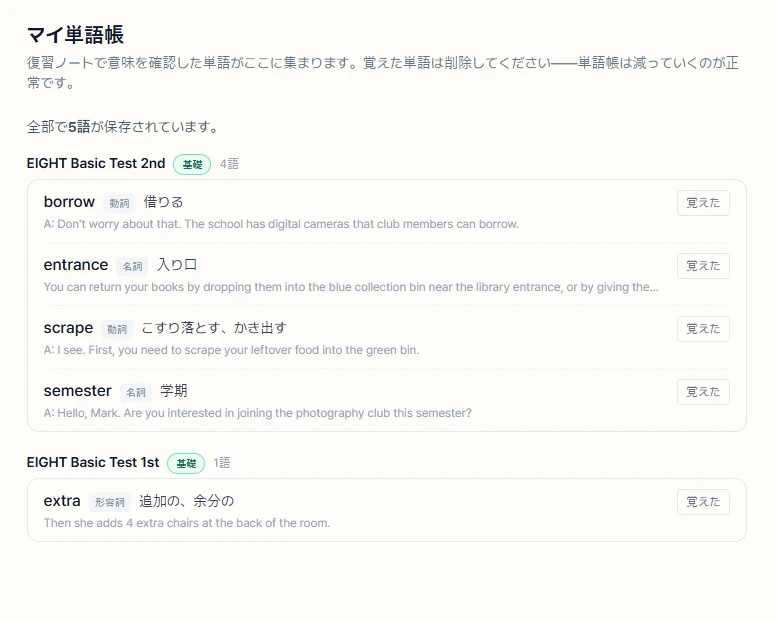Click the 1語 count label

pos(222,463)
